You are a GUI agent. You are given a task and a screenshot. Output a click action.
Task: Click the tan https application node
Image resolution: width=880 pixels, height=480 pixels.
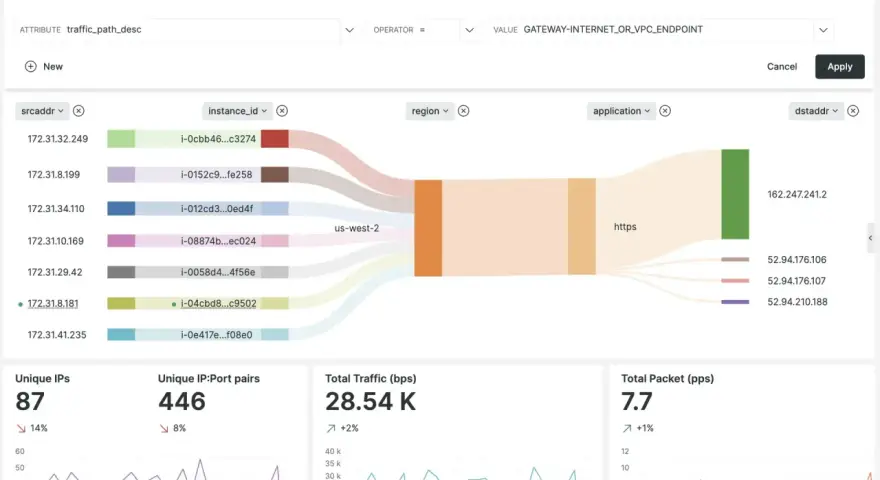(x=582, y=226)
